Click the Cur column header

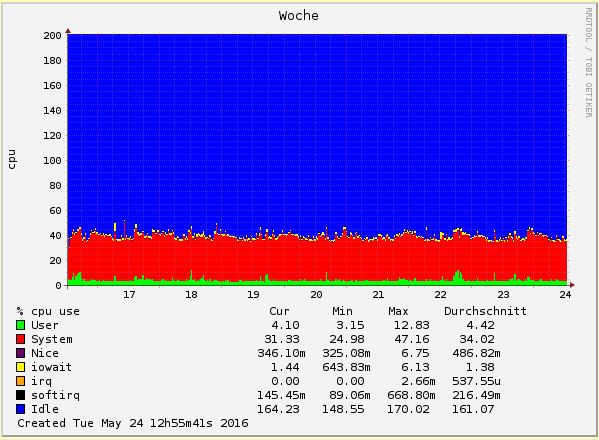click(x=279, y=311)
